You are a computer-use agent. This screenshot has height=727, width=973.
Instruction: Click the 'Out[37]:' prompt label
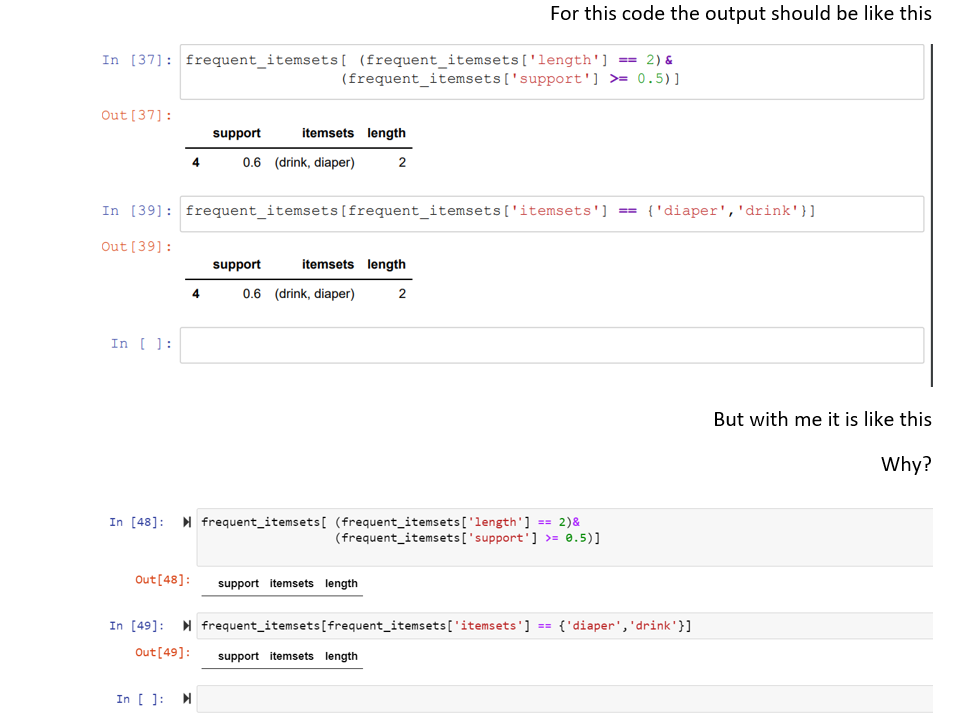[137, 115]
